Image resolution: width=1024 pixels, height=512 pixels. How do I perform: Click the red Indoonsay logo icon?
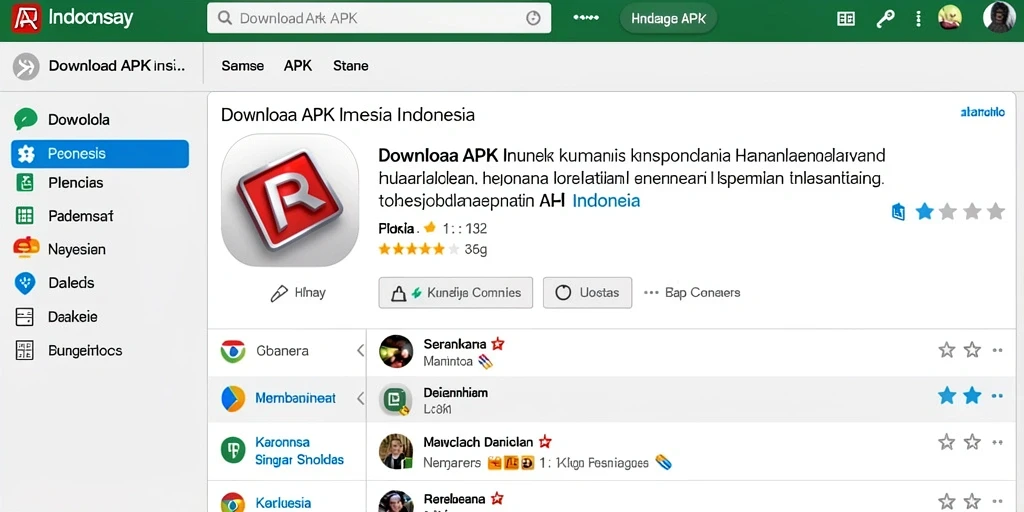(26, 18)
